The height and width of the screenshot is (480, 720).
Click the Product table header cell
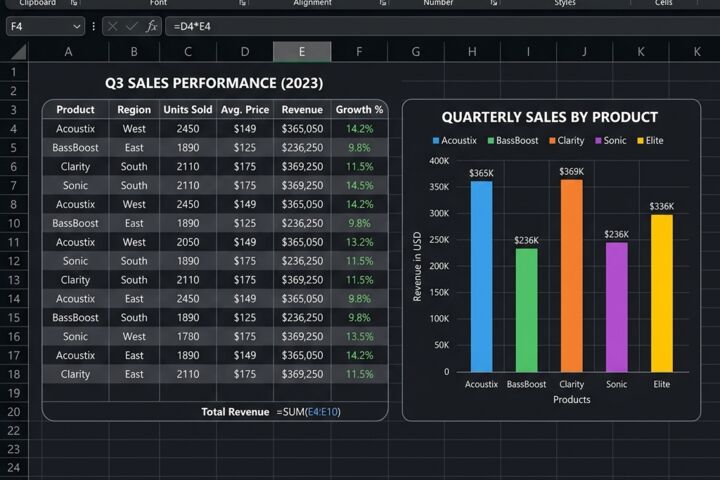point(75,110)
